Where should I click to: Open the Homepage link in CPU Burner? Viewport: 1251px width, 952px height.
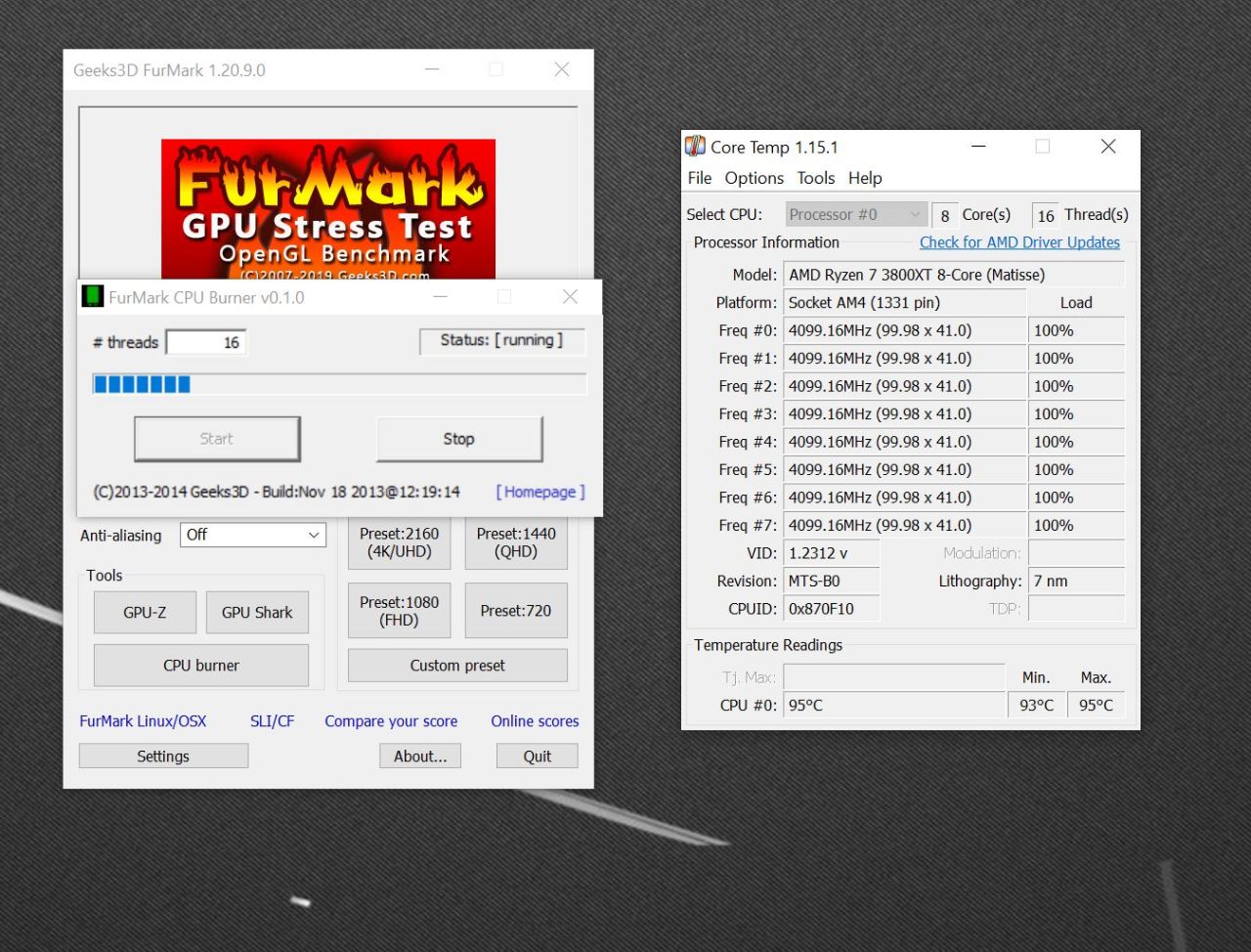(x=540, y=492)
